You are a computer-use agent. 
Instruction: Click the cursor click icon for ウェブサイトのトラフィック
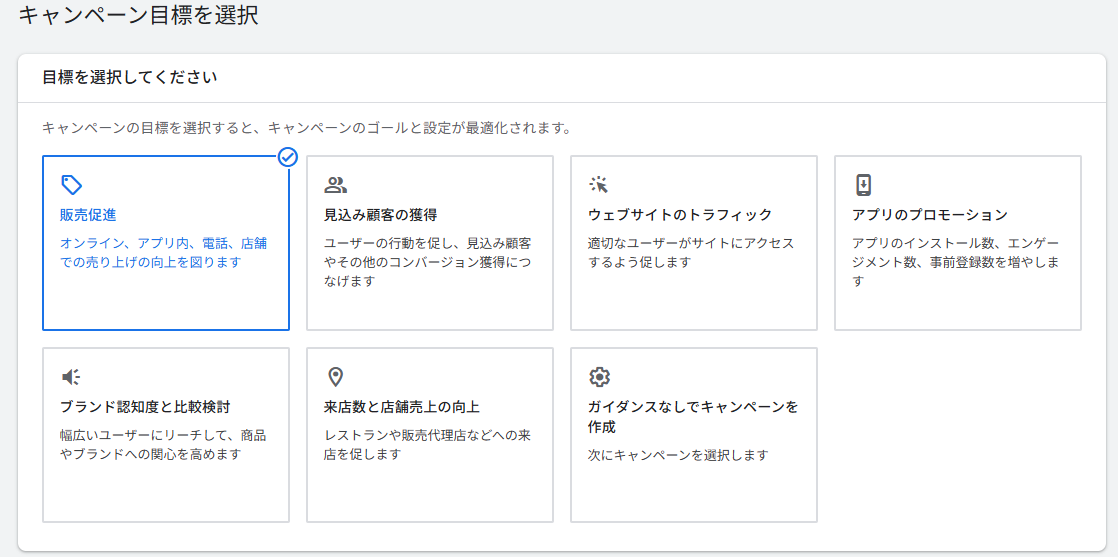tap(599, 185)
